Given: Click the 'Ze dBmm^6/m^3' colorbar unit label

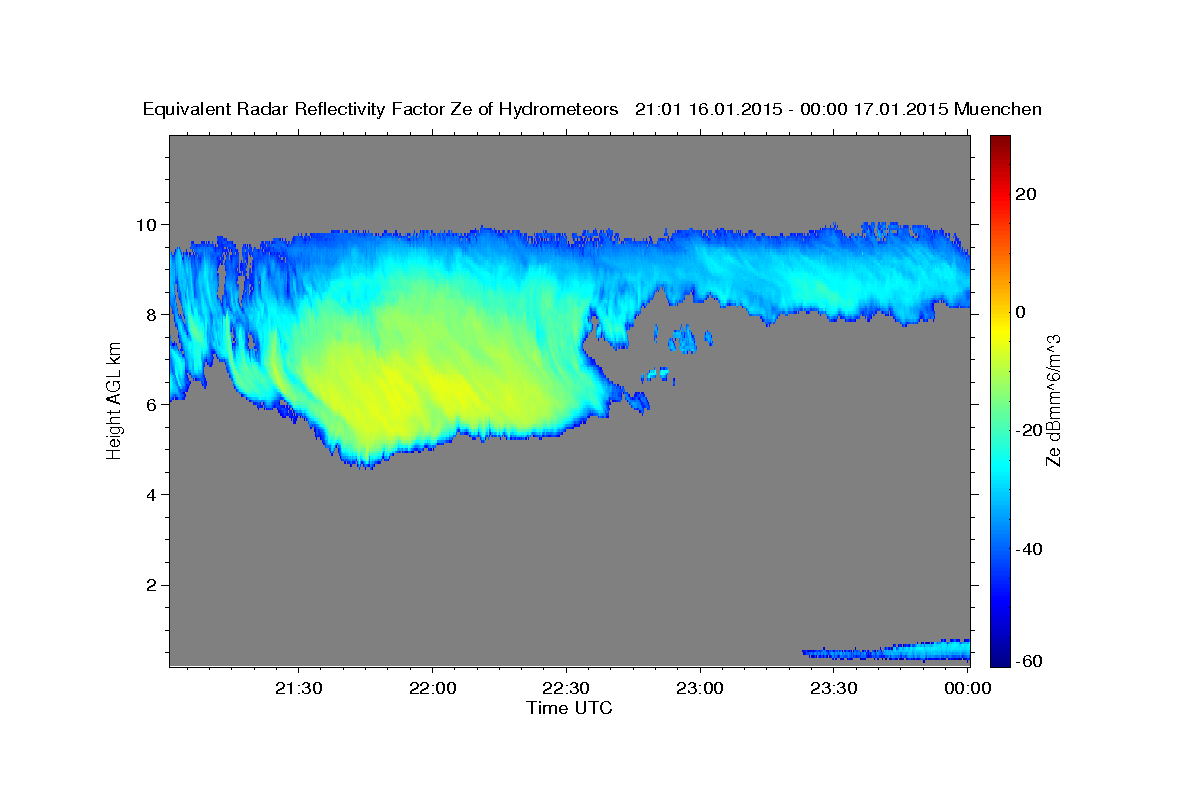Looking at the screenshot, I should pyautogui.click(x=1053, y=400).
